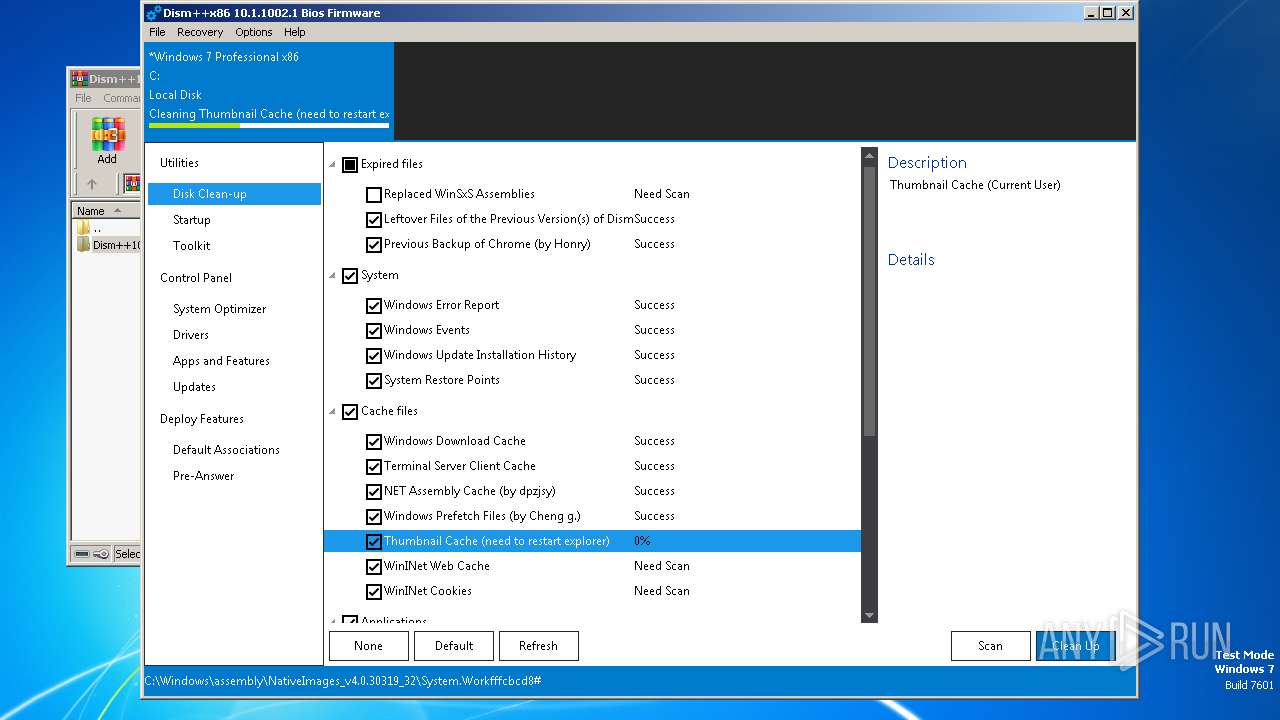Viewport: 1280px width, 720px height.
Task: Uncheck Windows Error Report
Action: tap(374, 306)
